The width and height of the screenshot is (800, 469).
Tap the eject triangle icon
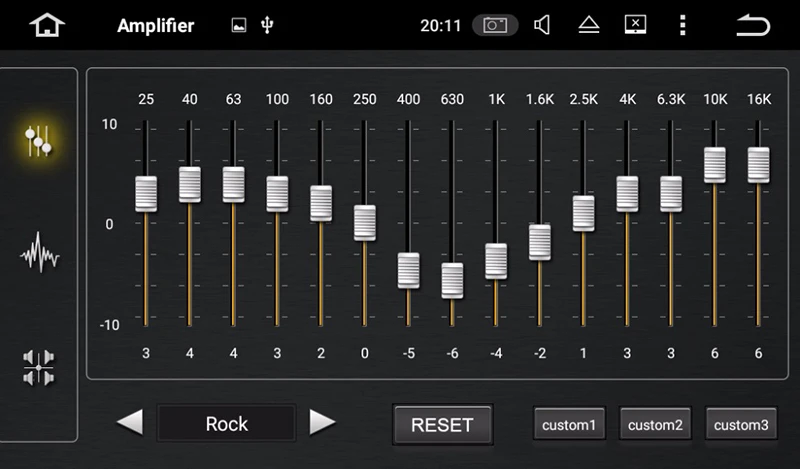[589, 25]
